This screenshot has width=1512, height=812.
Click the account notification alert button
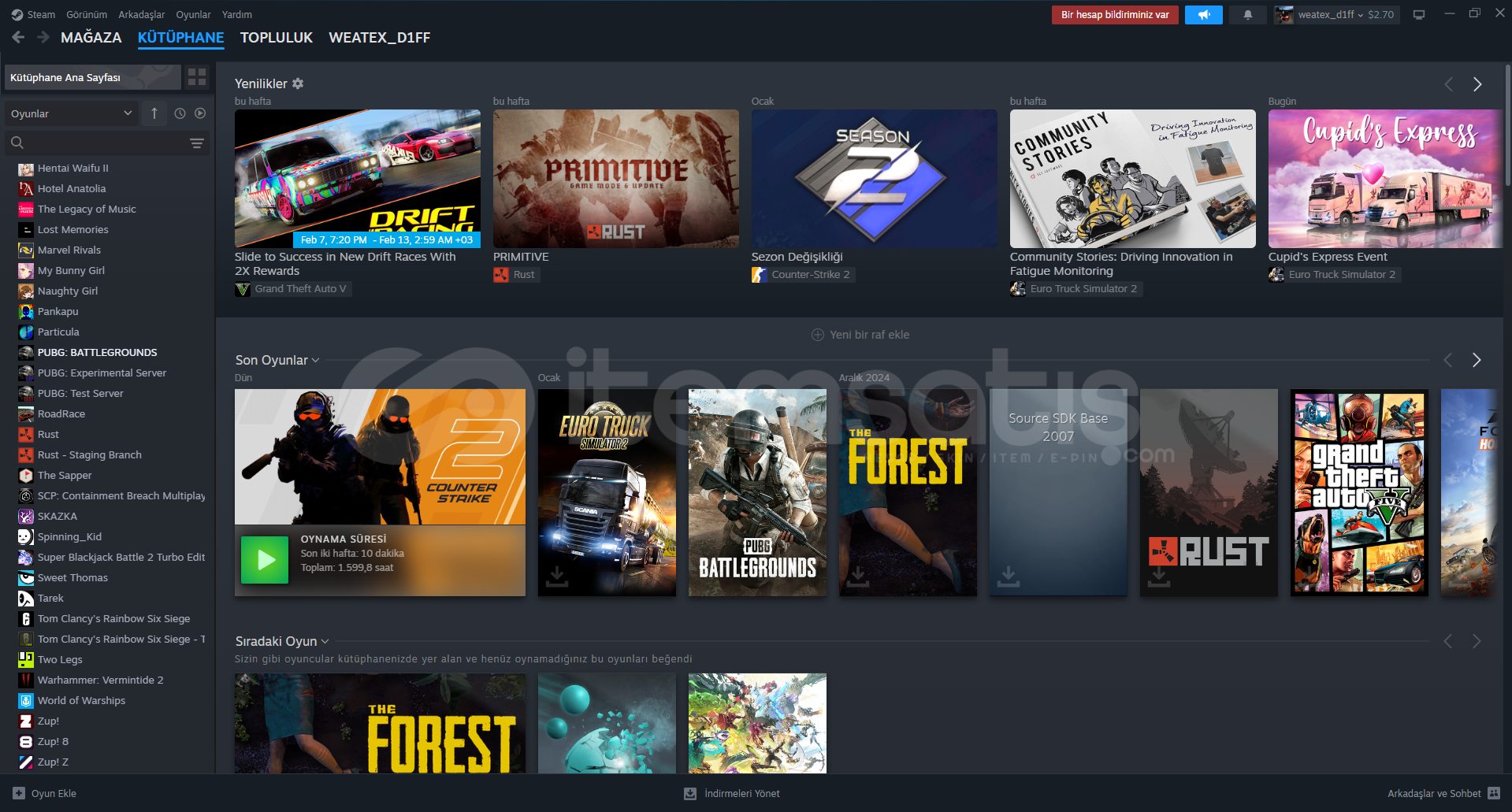[x=1115, y=15]
